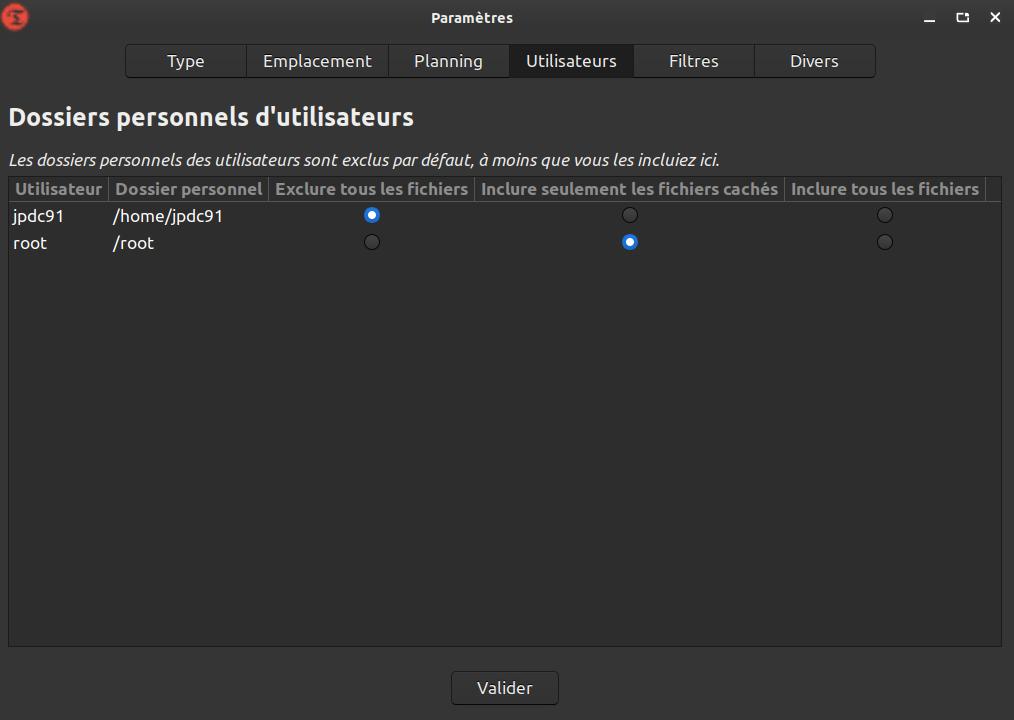Click the Inclure tous les fichiers header

[x=885, y=189]
